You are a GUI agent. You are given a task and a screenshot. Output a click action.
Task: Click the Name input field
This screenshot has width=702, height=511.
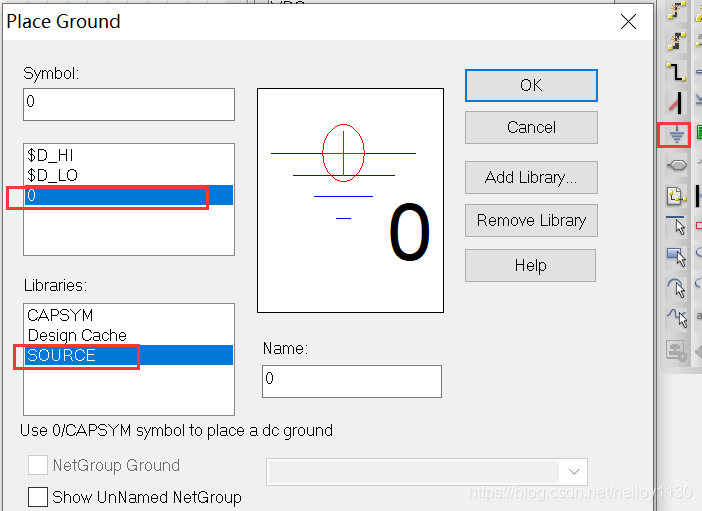(352, 381)
